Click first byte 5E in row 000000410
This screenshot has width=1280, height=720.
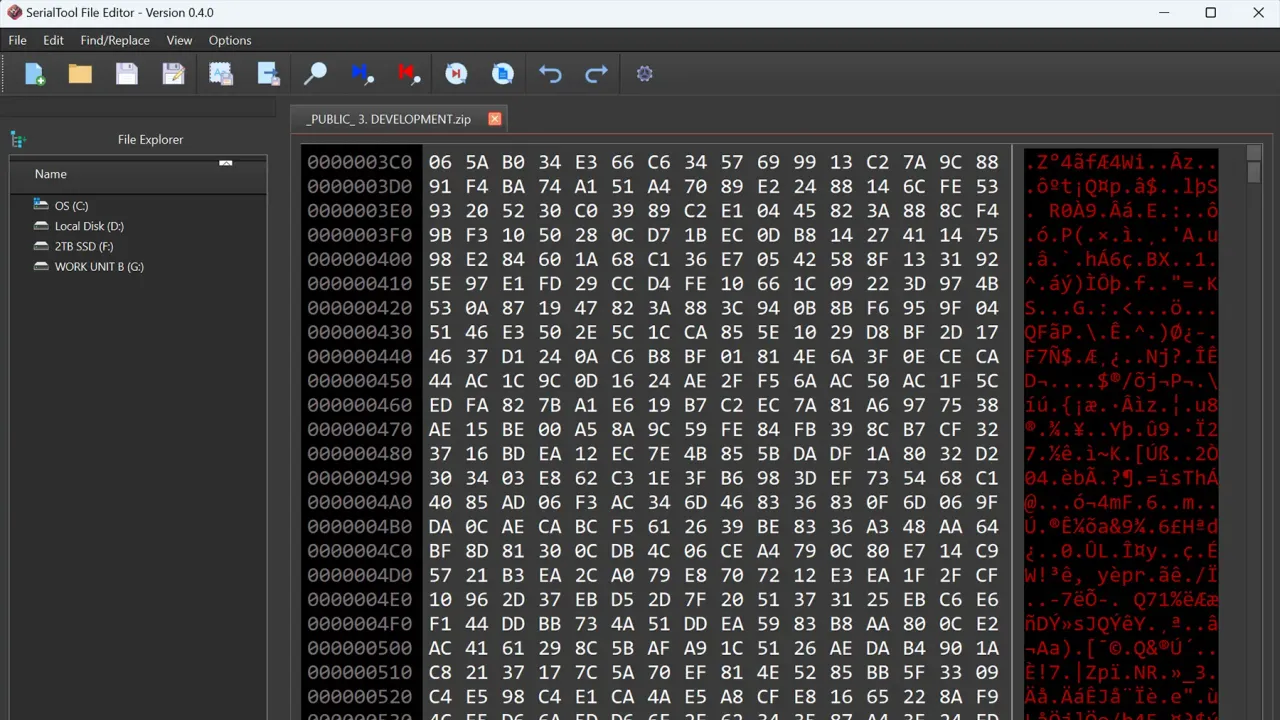(440, 284)
